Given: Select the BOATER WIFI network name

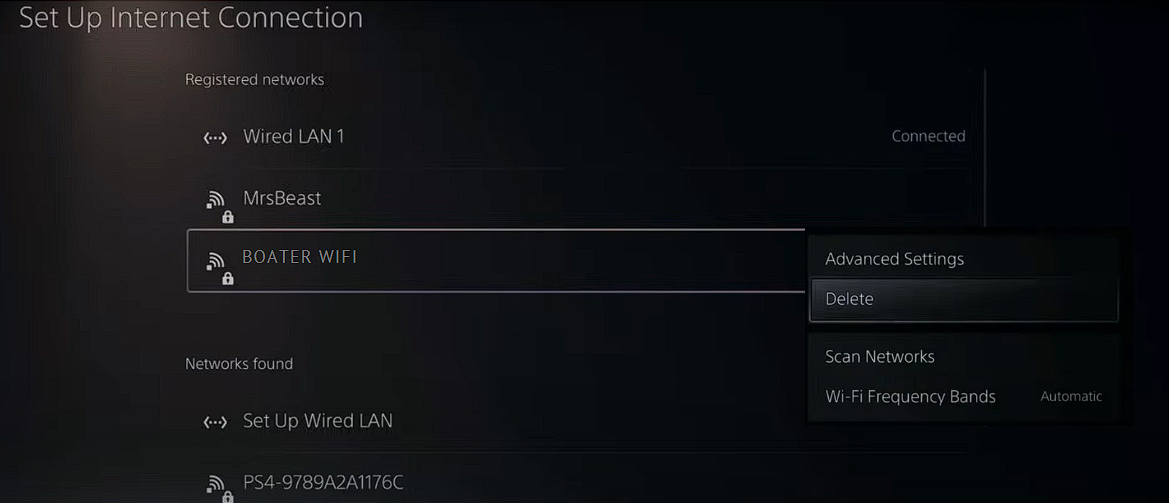Looking at the screenshot, I should [x=299, y=257].
